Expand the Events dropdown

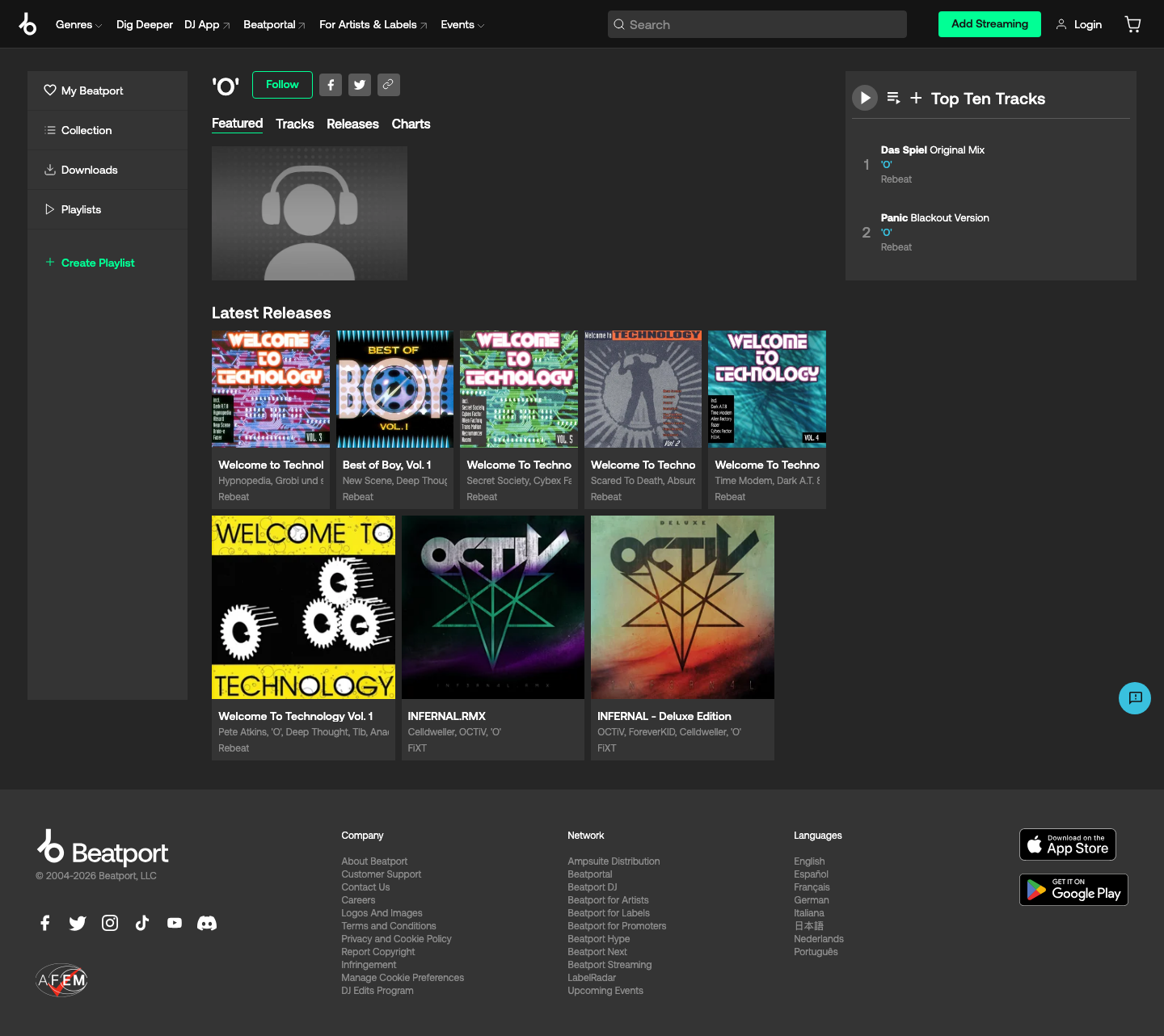[462, 25]
